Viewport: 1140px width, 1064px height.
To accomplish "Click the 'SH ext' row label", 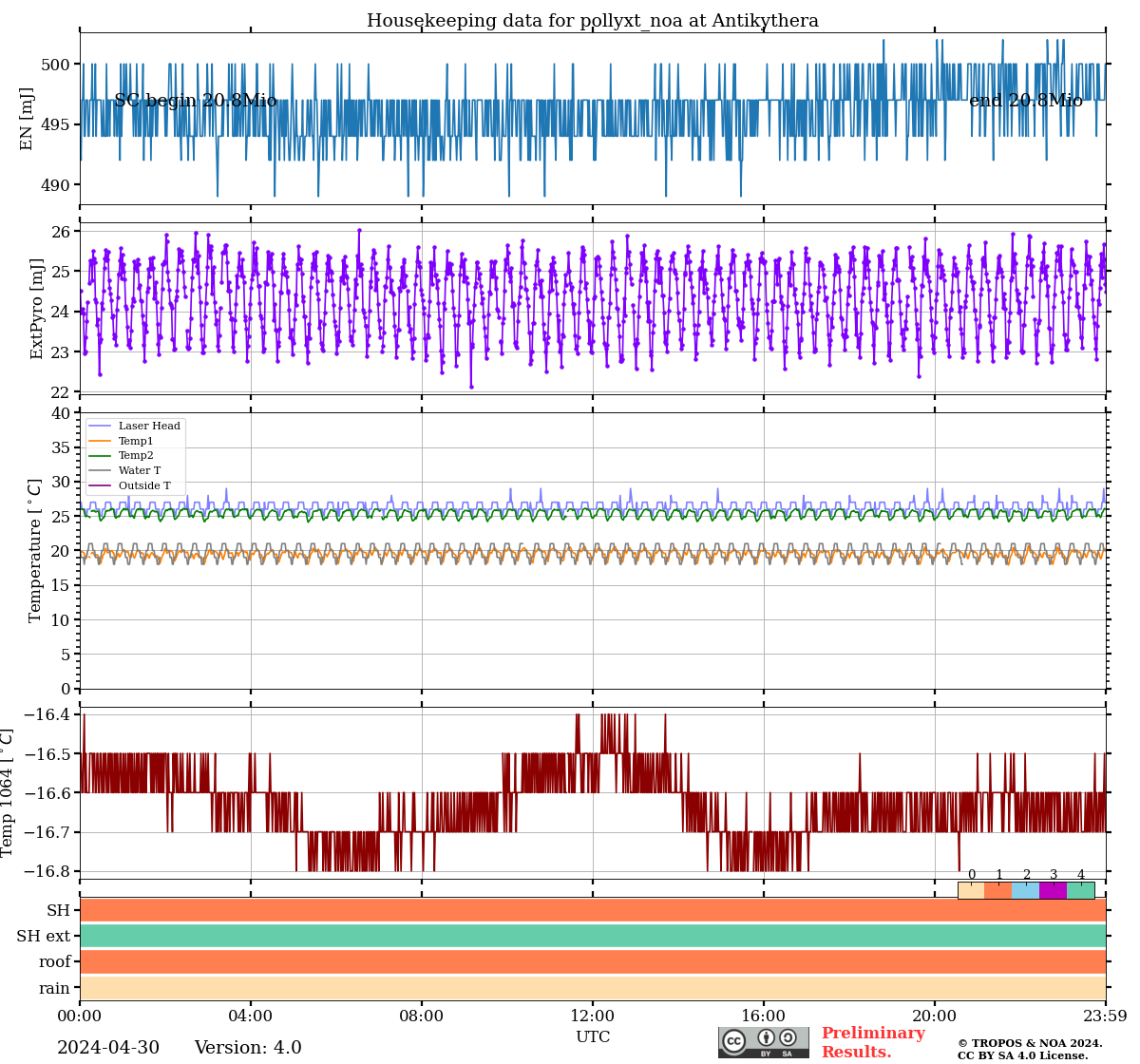I will [x=44, y=937].
